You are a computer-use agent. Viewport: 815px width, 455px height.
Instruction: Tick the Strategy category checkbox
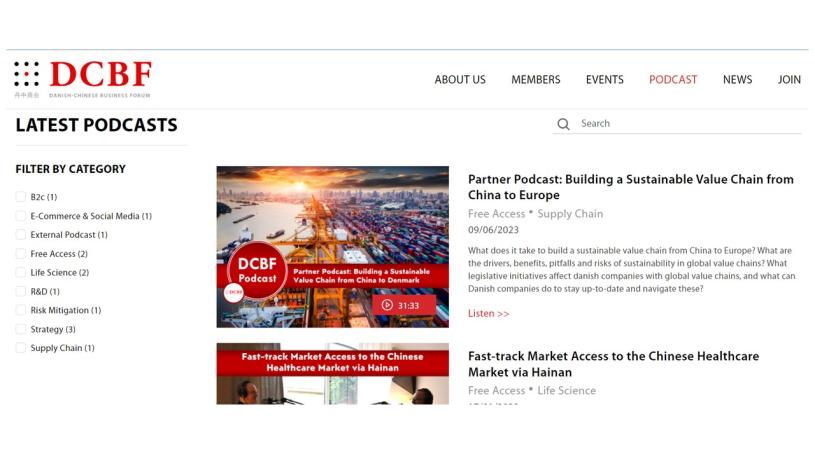coord(21,329)
